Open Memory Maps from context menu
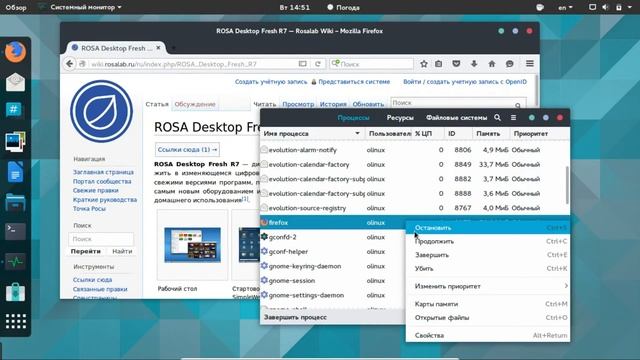This screenshot has height=360, width=640. (x=488, y=304)
